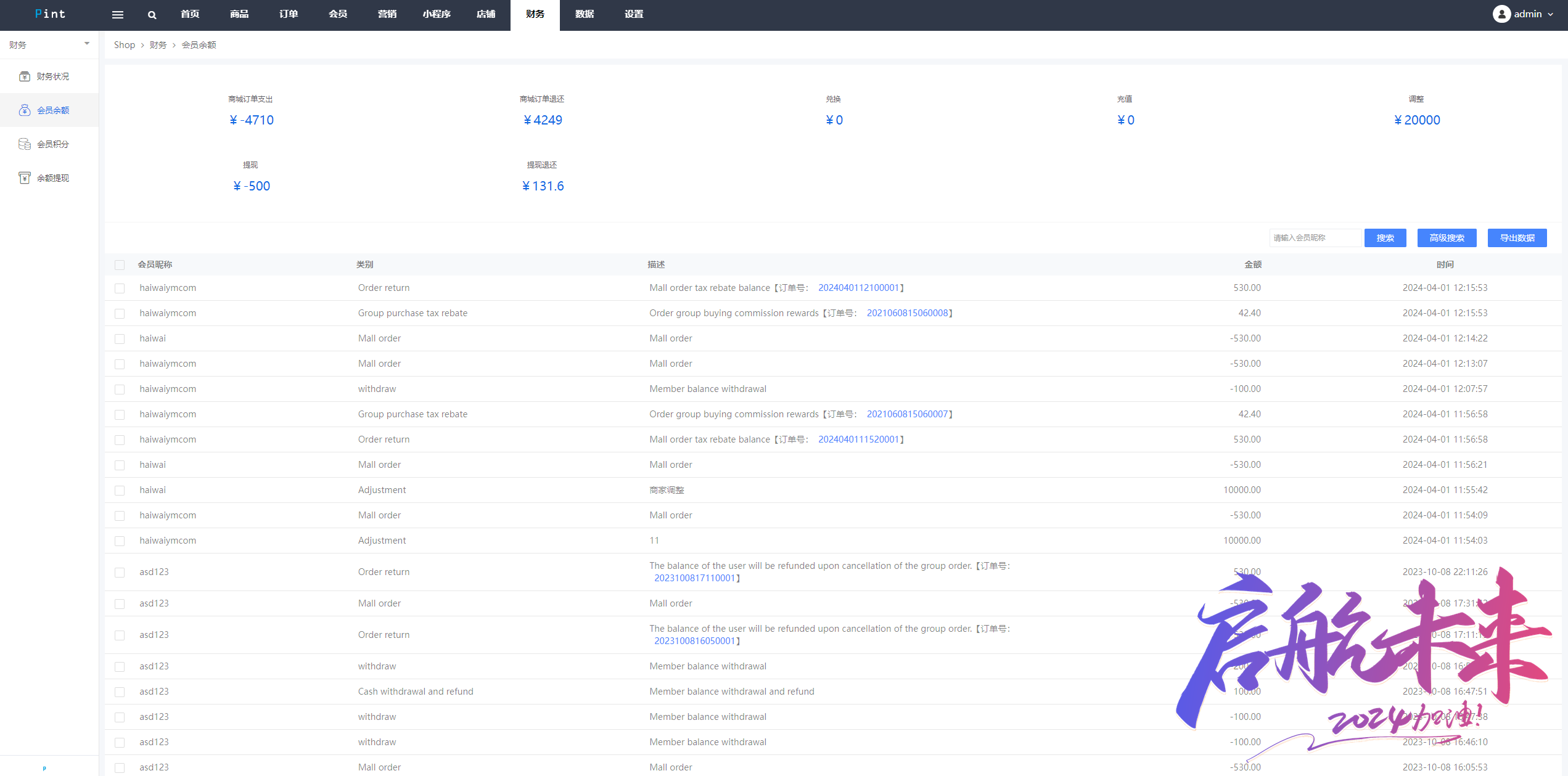The width and height of the screenshot is (1568, 776).
Task: Open the 数据 menu
Action: 585,14
